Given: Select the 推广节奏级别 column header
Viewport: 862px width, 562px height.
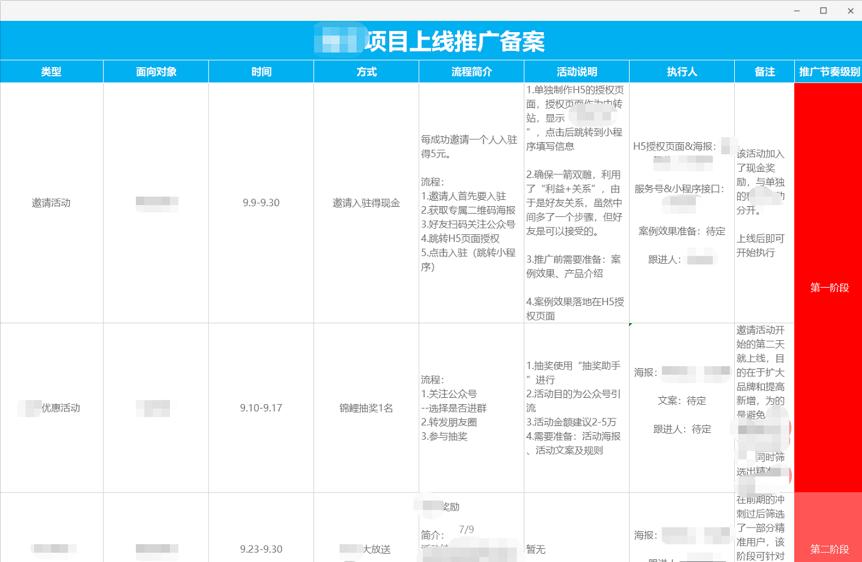Looking at the screenshot, I should (x=828, y=72).
